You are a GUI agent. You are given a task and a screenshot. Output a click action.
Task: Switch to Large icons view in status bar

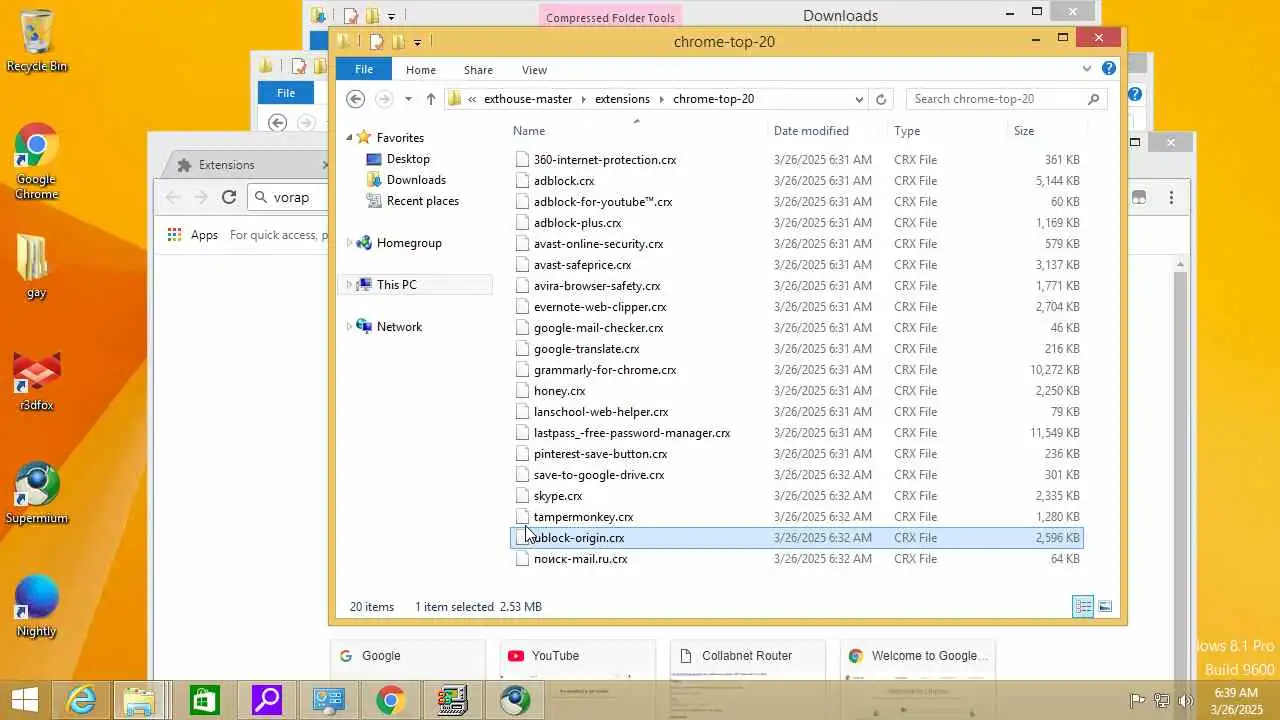click(1105, 607)
